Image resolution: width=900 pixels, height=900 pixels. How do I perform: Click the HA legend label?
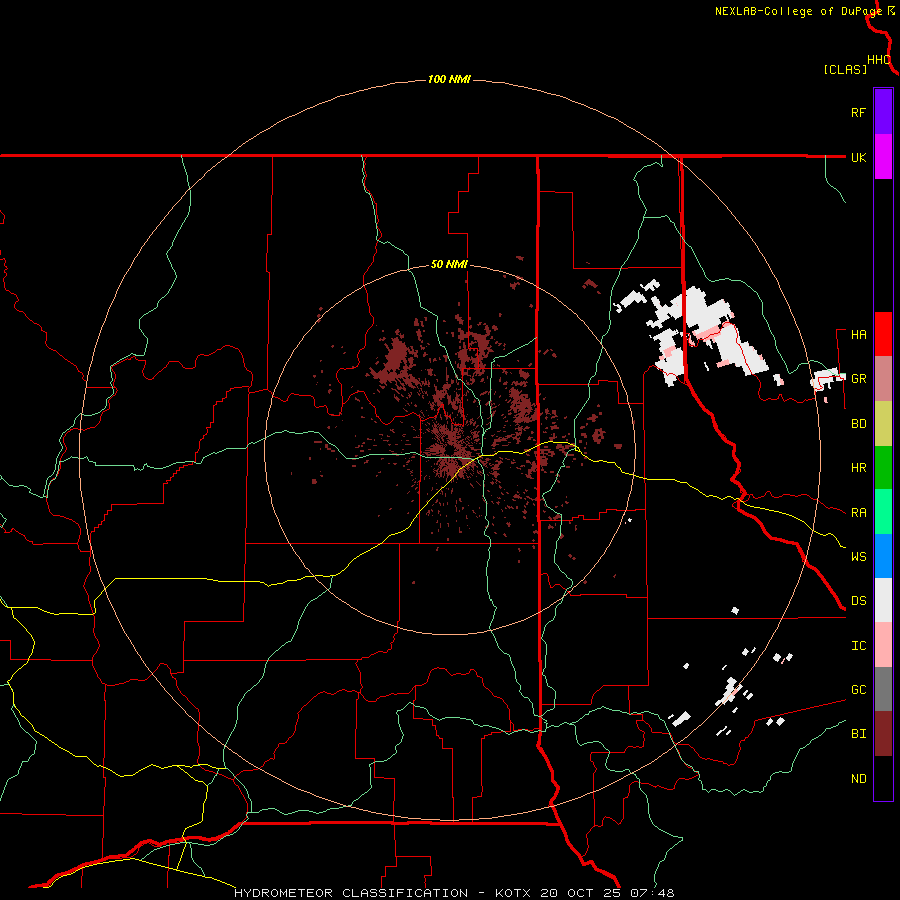(858, 335)
